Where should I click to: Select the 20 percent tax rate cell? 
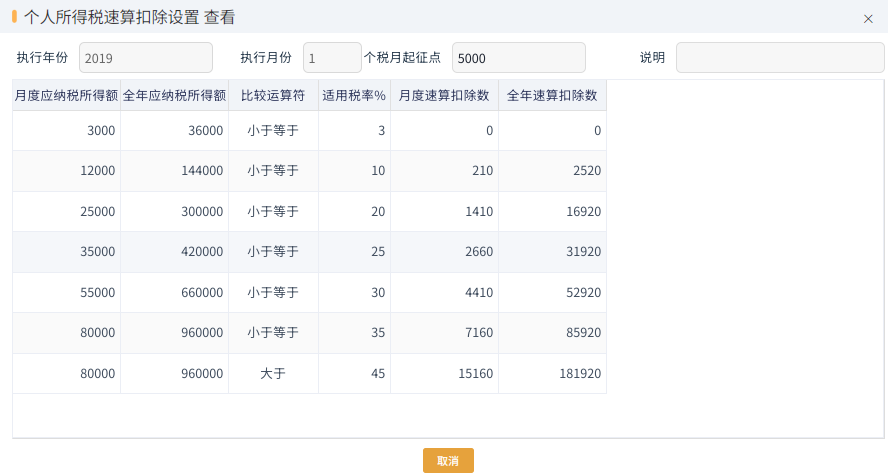click(355, 212)
